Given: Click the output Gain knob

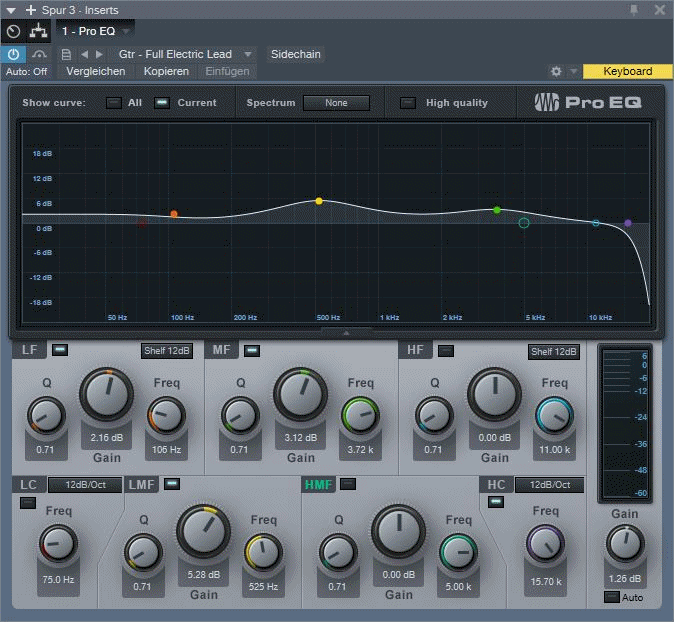Looking at the screenshot, I should 625,544.
